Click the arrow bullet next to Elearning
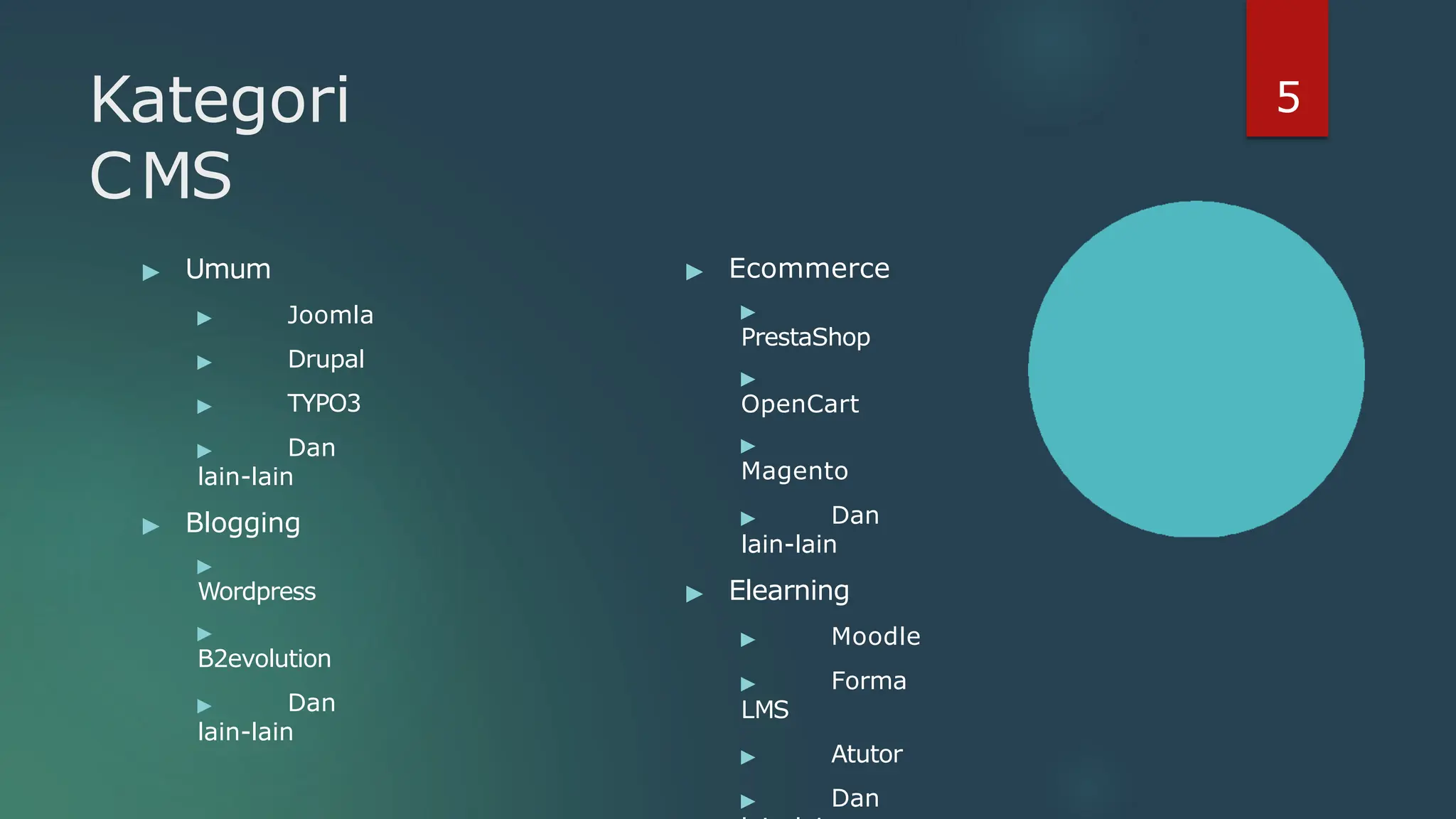This screenshot has width=1456, height=819. point(694,594)
